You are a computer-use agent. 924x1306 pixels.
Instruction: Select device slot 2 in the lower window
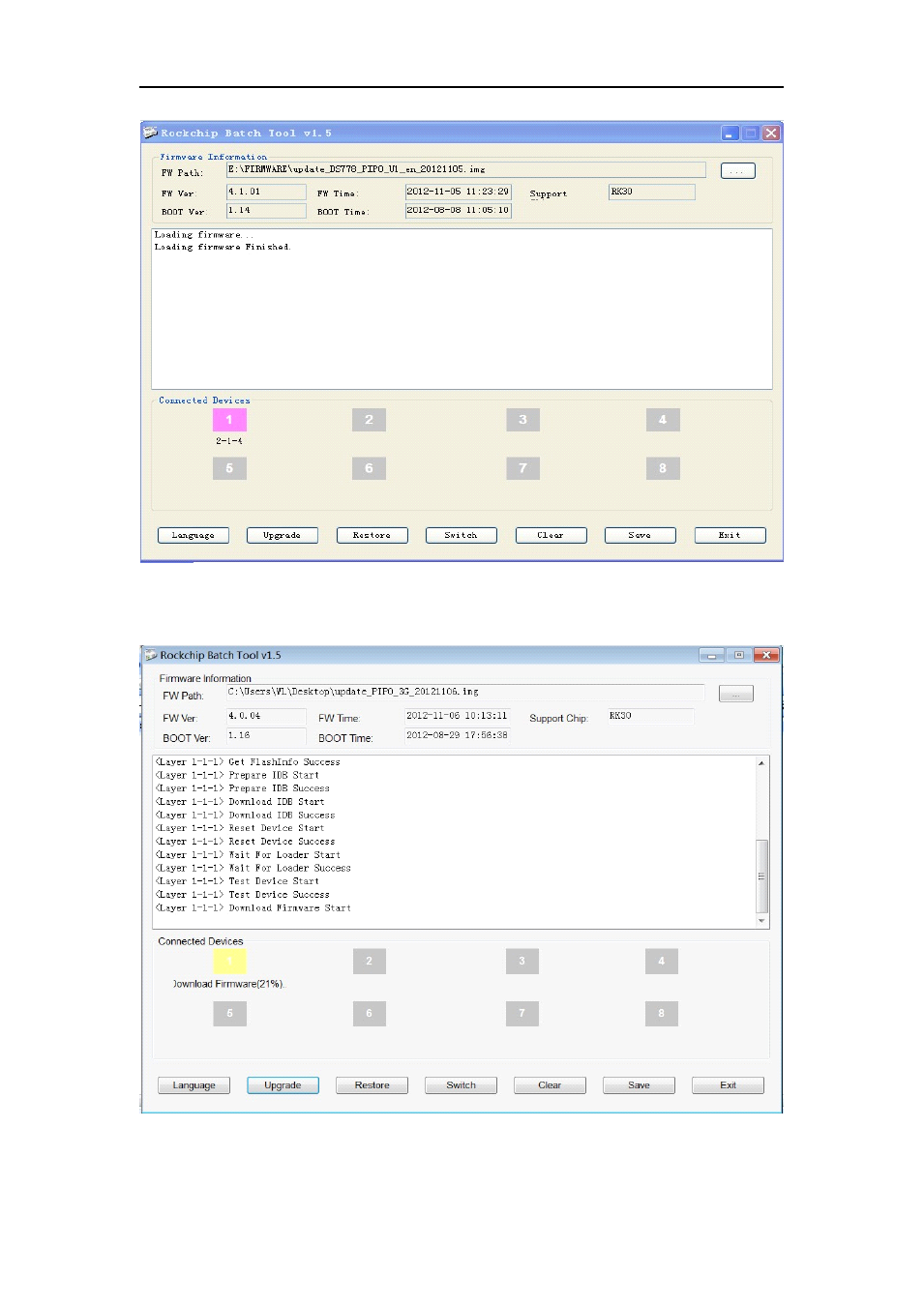click(369, 961)
